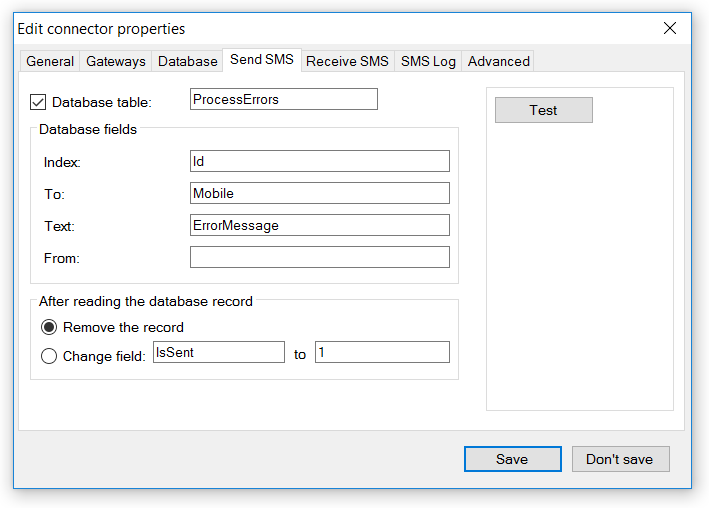The height and width of the screenshot is (508, 709).
Task: Select the Send SMS tab
Action: (262, 60)
